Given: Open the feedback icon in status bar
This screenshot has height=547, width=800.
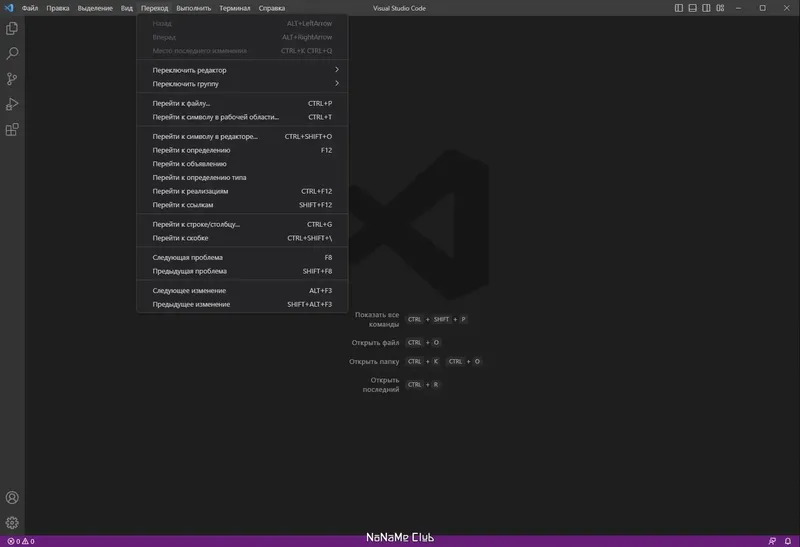Looking at the screenshot, I should (x=772, y=541).
